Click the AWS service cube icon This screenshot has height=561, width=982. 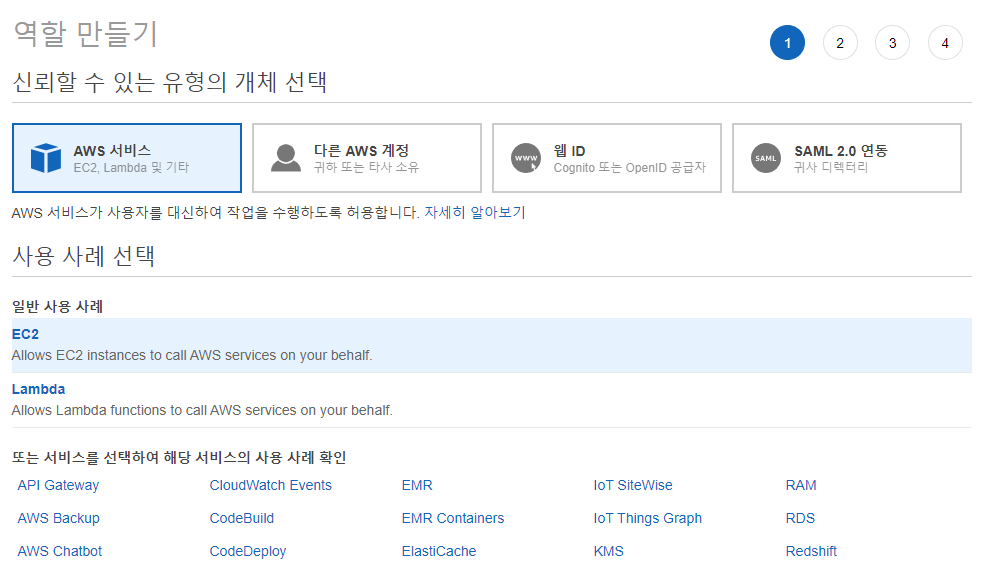(46, 158)
